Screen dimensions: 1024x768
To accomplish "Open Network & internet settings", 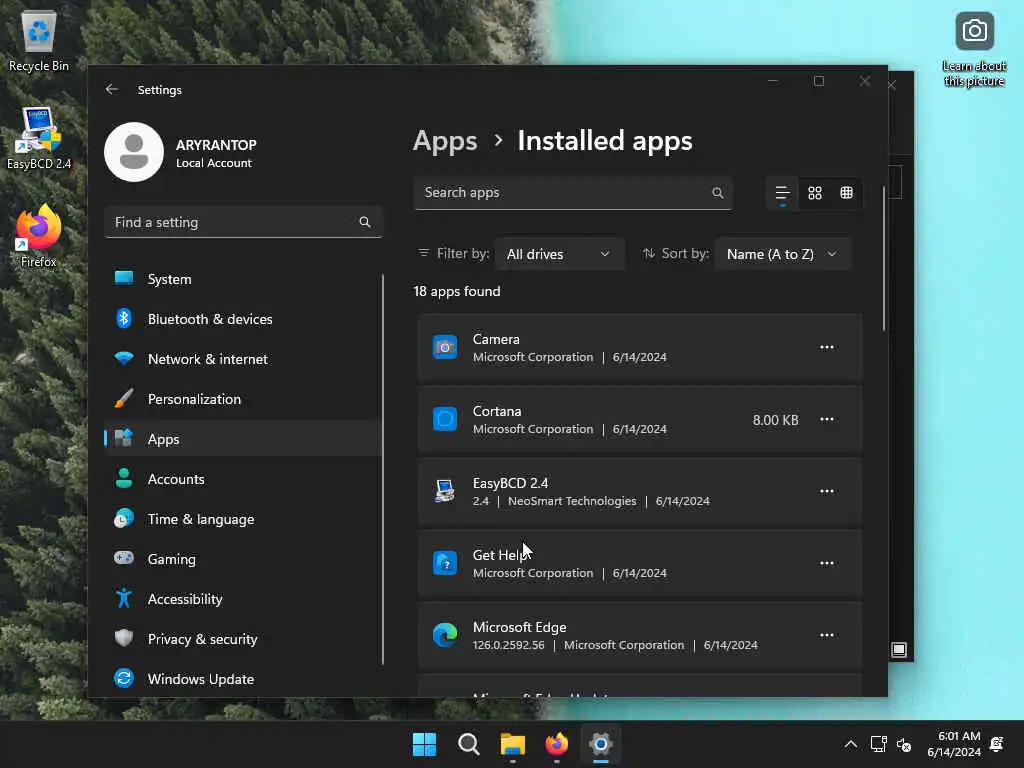I will tap(242, 359).
